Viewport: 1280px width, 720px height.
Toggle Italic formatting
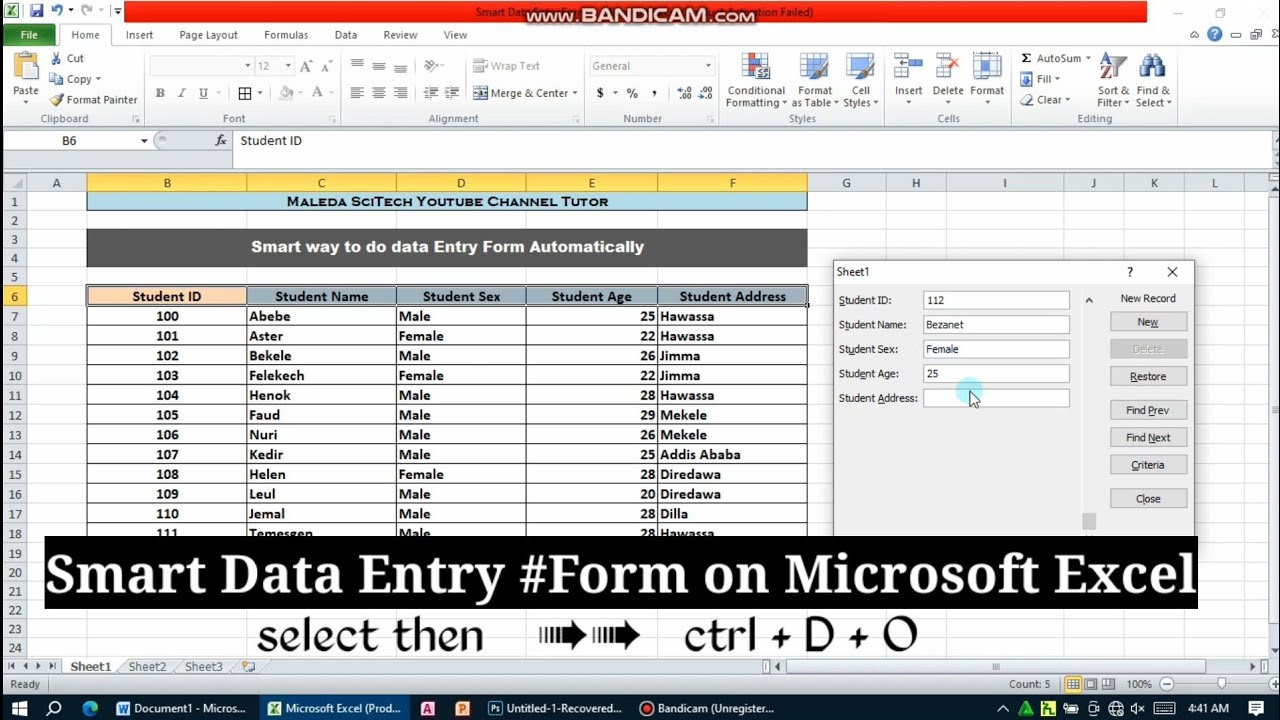[181, 93]
